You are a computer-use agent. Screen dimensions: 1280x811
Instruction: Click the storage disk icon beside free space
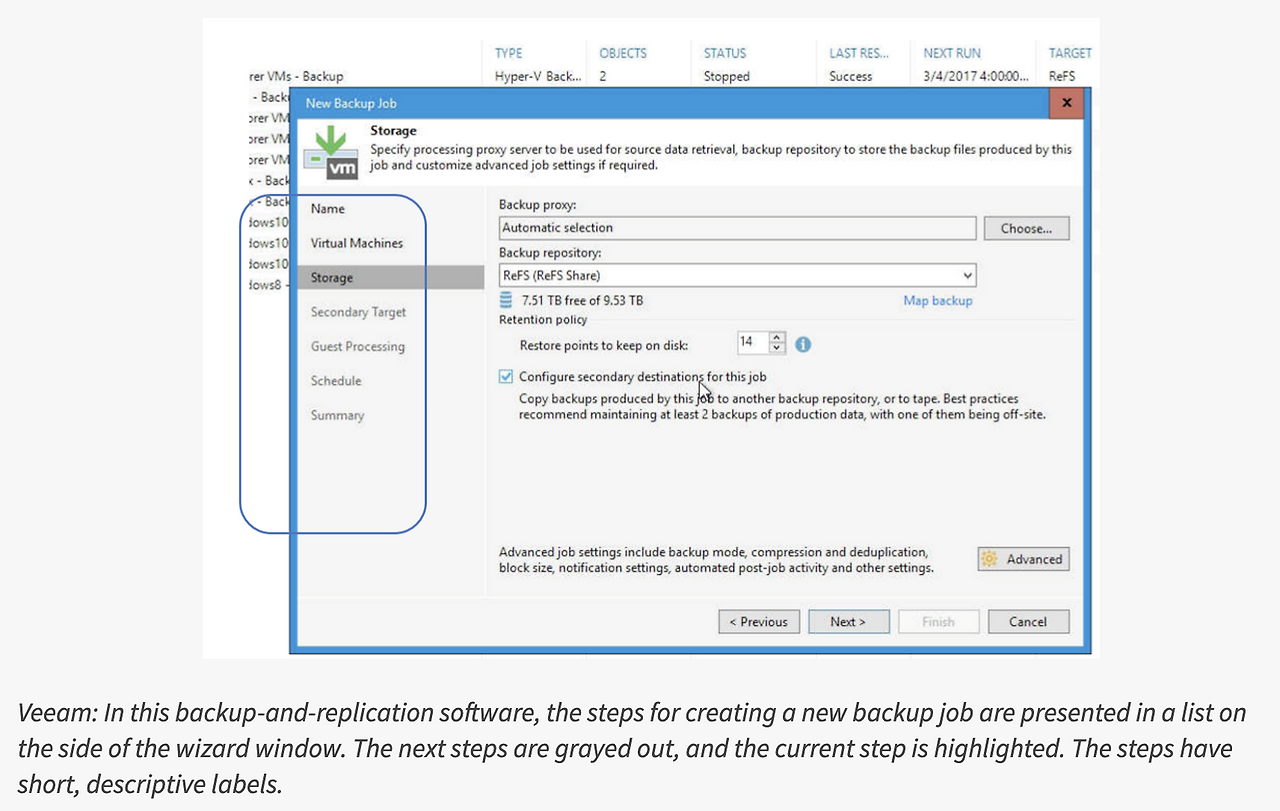[506, 300]
